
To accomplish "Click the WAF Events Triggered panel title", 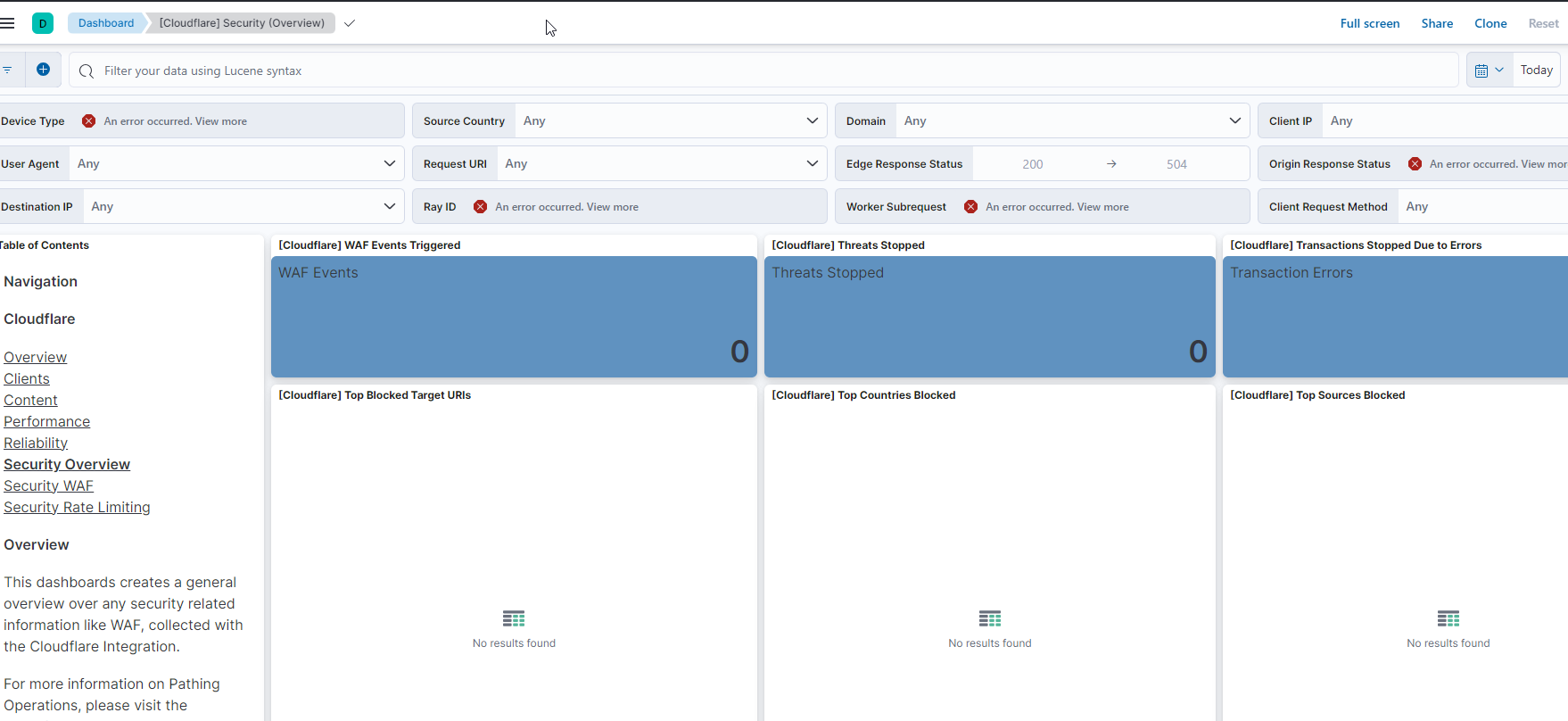I will click(369, 245).
